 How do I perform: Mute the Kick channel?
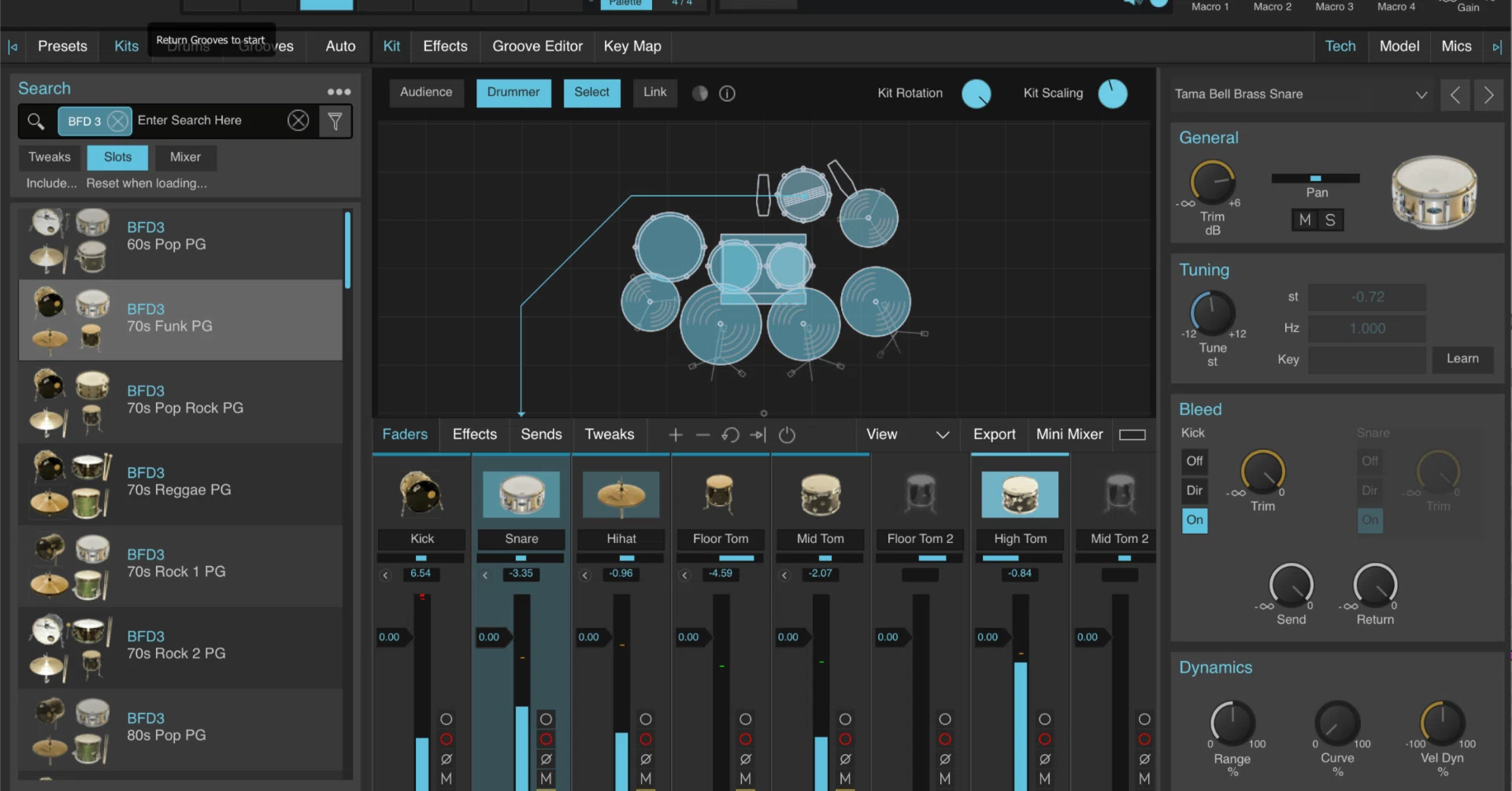(x=447, y=778)
